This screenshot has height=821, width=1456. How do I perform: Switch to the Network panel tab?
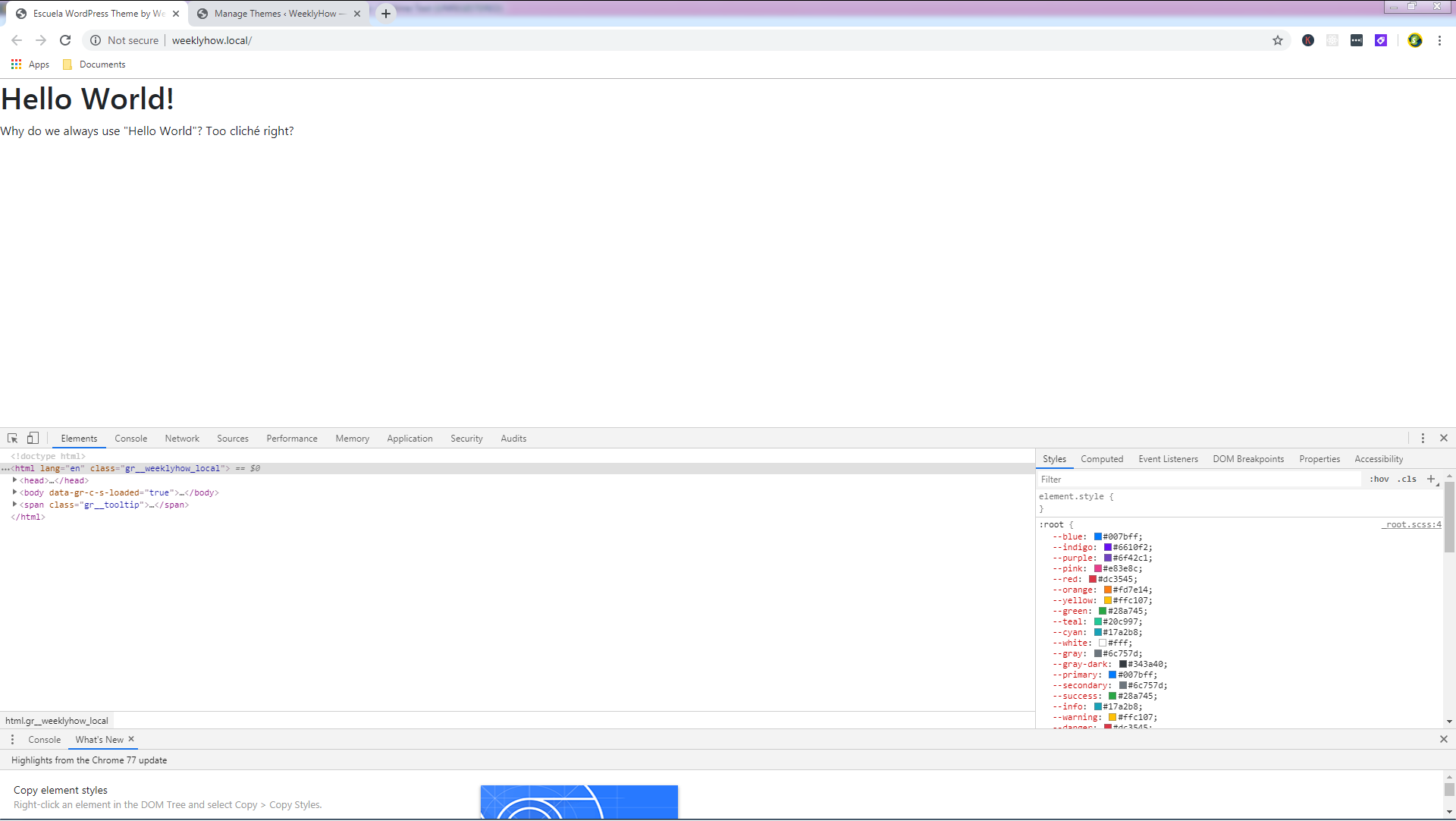click(182, 439)
